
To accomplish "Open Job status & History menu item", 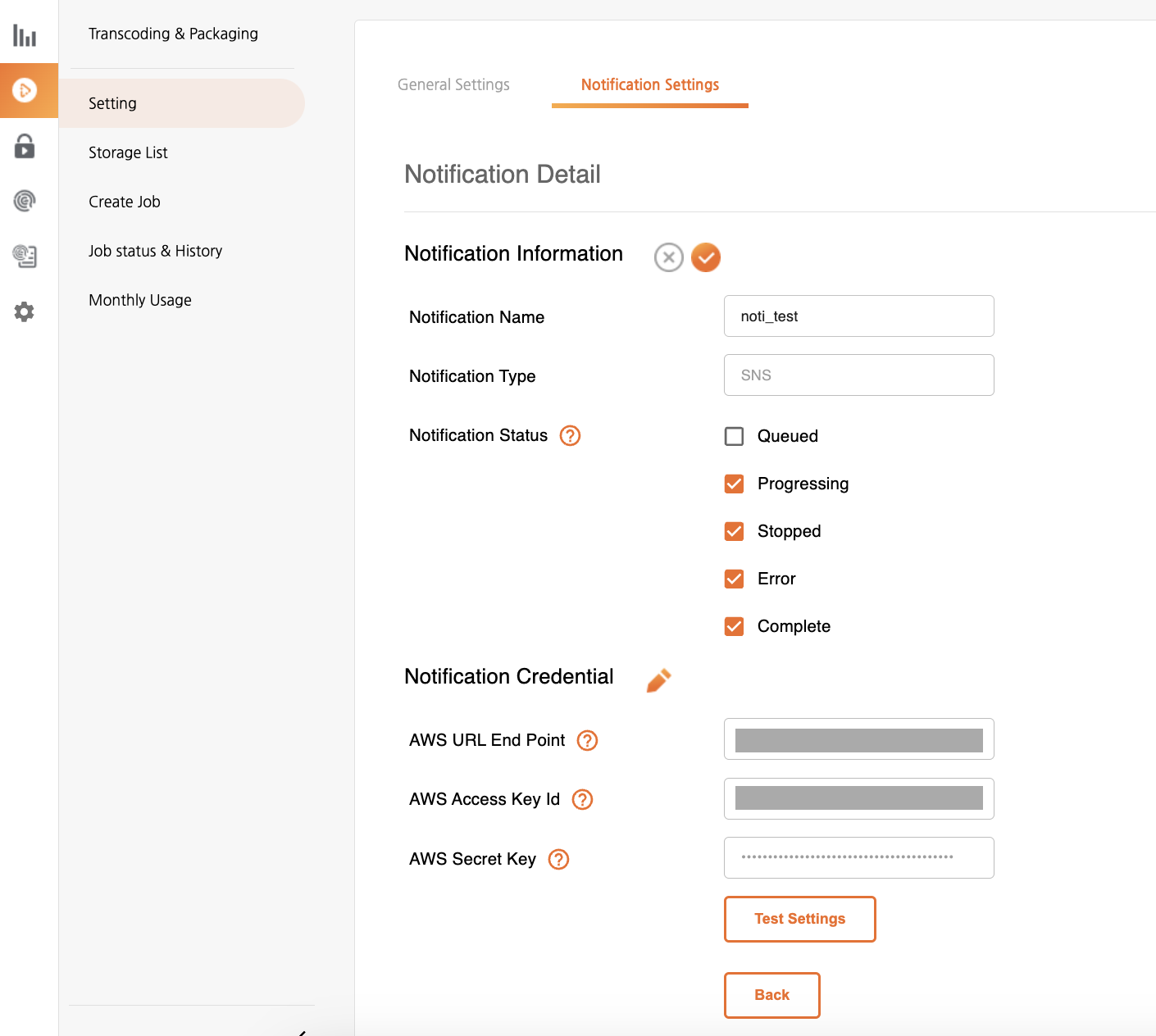I will point(155,251).
